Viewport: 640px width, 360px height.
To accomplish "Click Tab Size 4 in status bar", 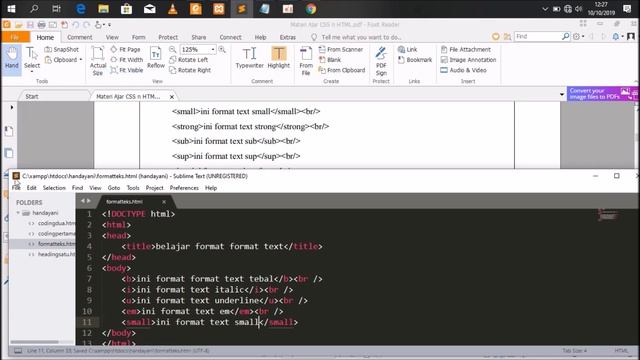I will click(x=574, y=351).
